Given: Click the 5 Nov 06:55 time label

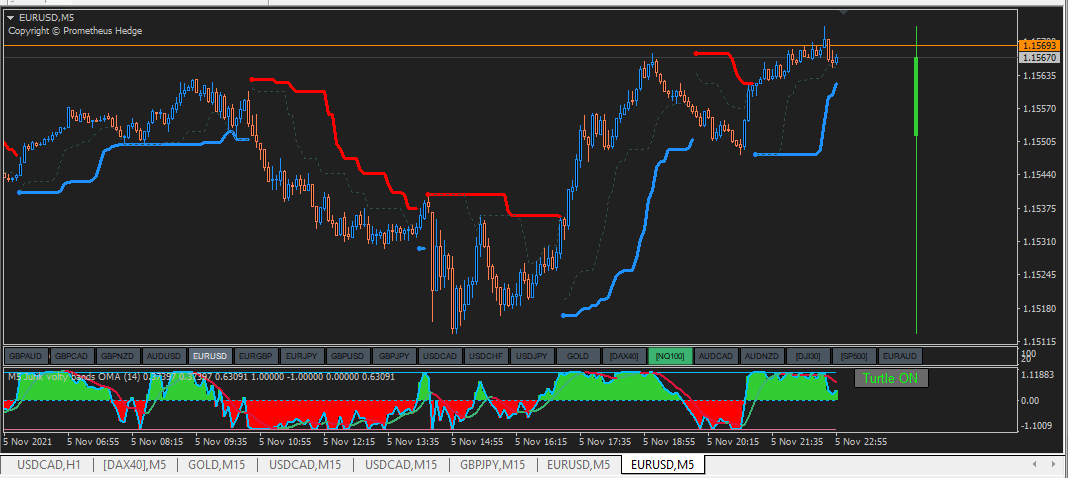Looking at the screenshot, I should point(92,441).
